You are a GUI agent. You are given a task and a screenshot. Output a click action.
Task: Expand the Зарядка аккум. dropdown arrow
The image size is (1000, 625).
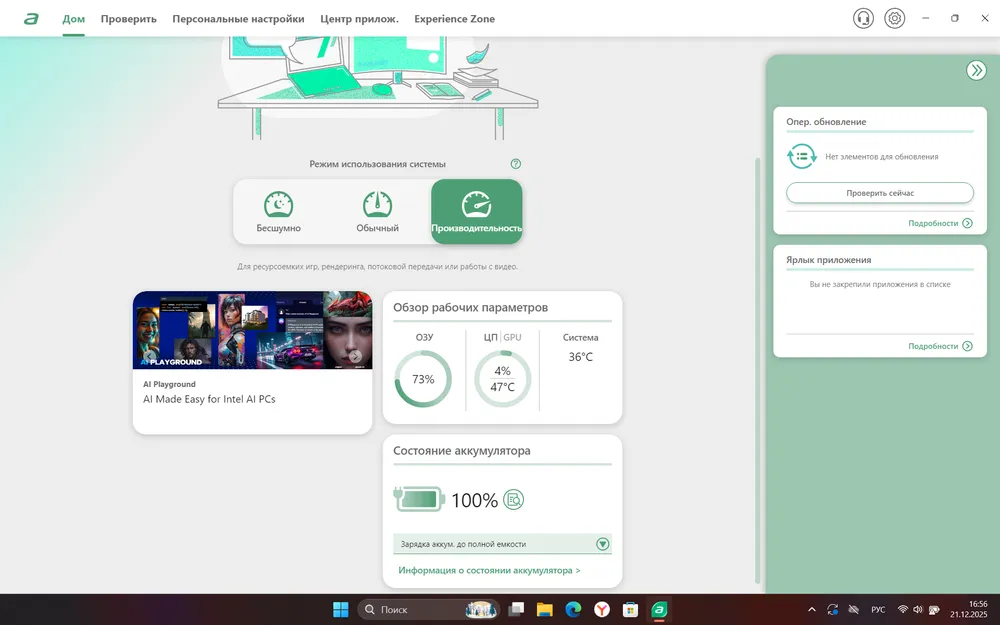click(x=602, y=544)
